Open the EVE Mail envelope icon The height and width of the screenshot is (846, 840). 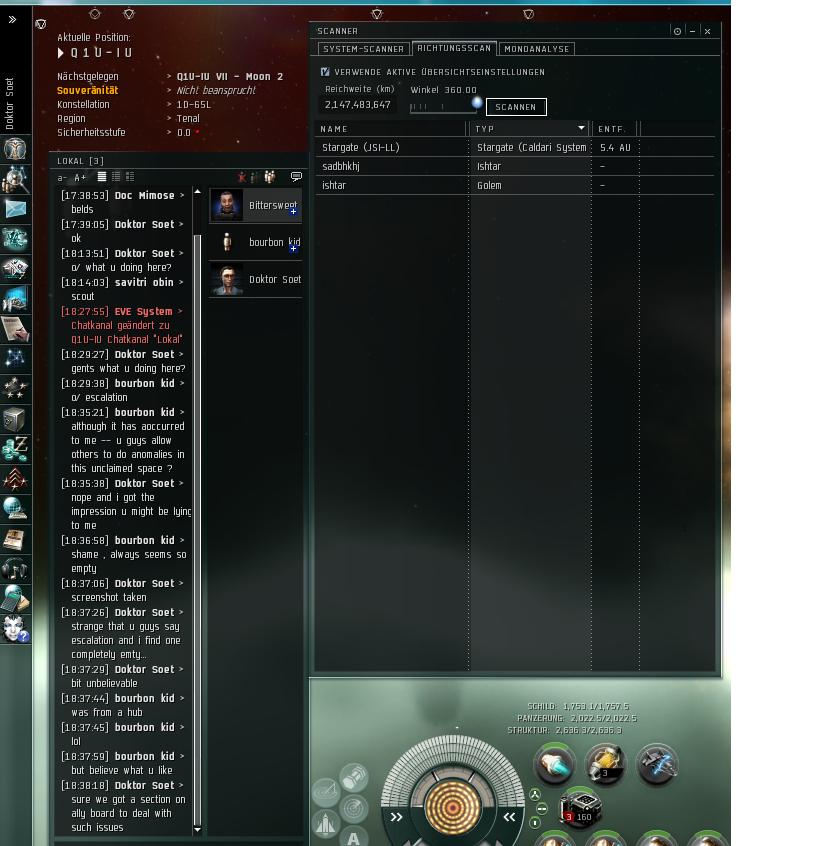pos(15,209)
